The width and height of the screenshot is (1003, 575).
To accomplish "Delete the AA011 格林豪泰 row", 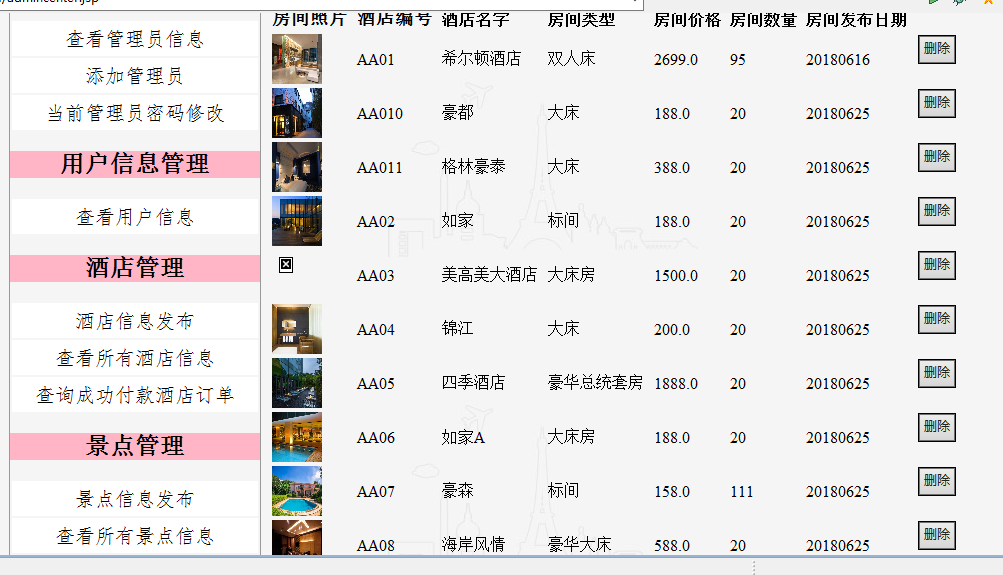I will [937, 157].
